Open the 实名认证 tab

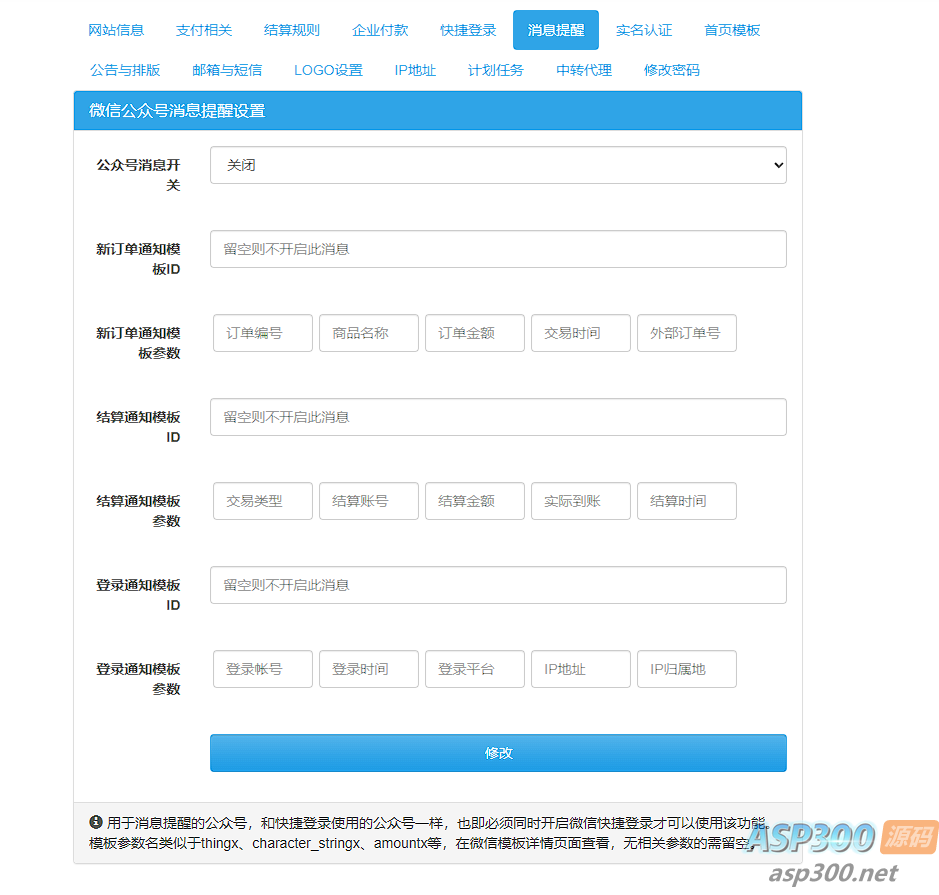click(x=644, y=30)
